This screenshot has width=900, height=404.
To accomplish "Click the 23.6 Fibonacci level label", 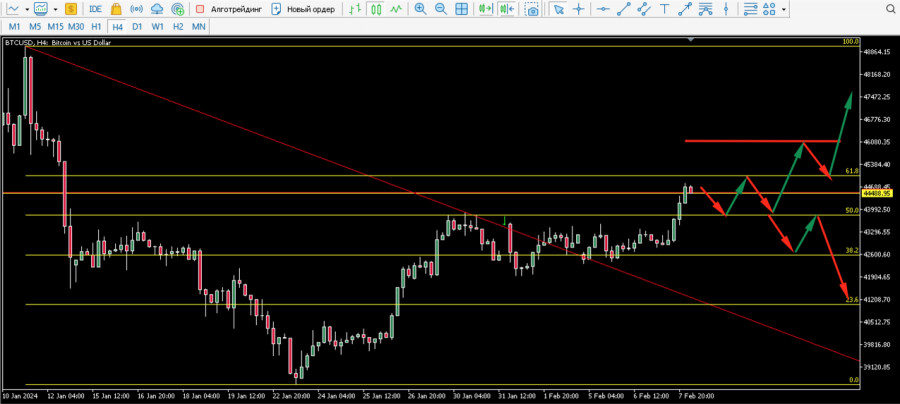I will coord(852,300).
